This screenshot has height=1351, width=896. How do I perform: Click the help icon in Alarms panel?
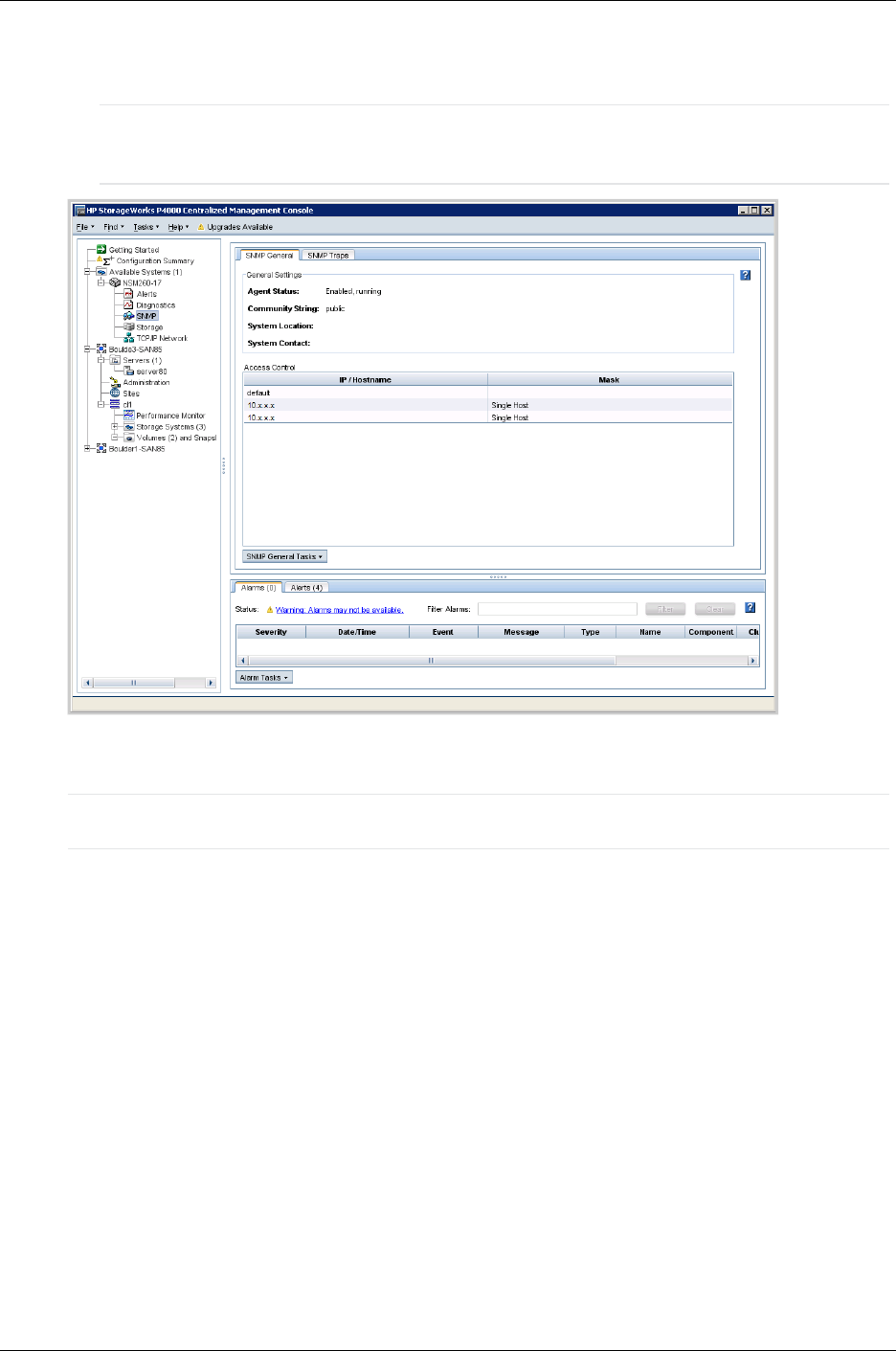coord(750,608)
